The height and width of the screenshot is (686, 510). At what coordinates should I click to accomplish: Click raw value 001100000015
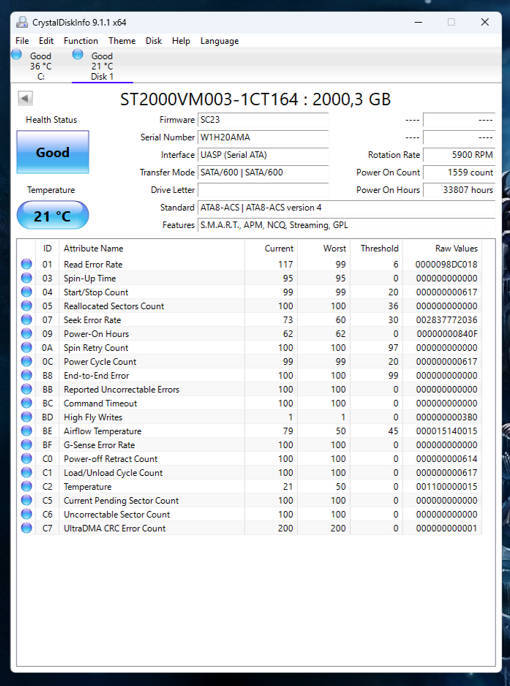click(x=446, y=486)
